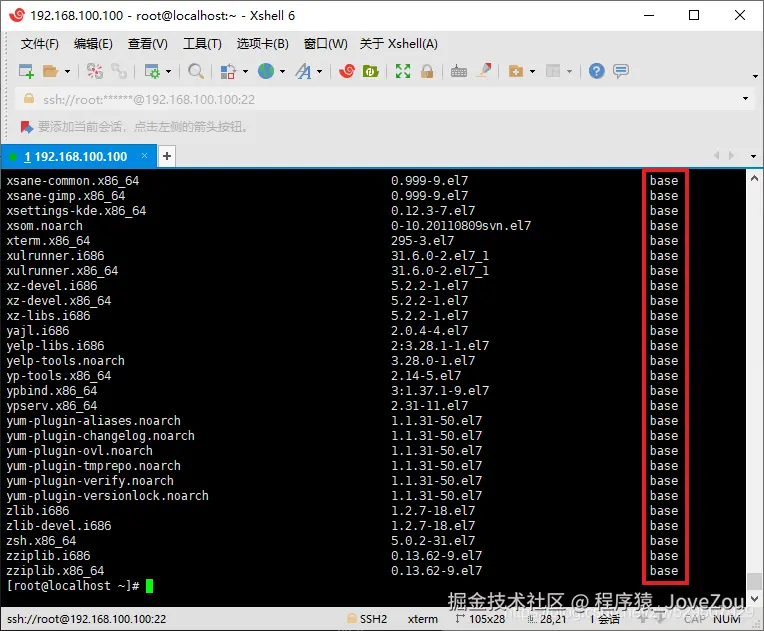Launch Xmanager from the red swirl icon

(347, 71)
